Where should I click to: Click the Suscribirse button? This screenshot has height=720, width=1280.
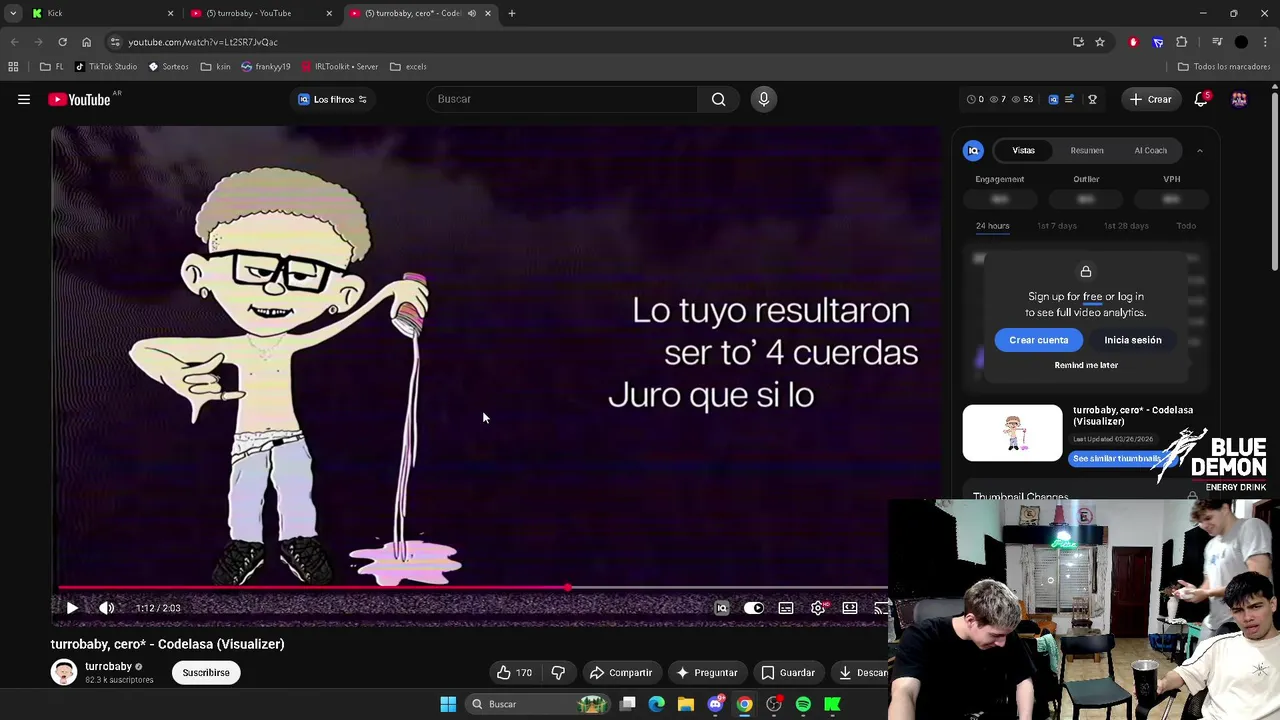pyautogui.click(x=206, y=672)
